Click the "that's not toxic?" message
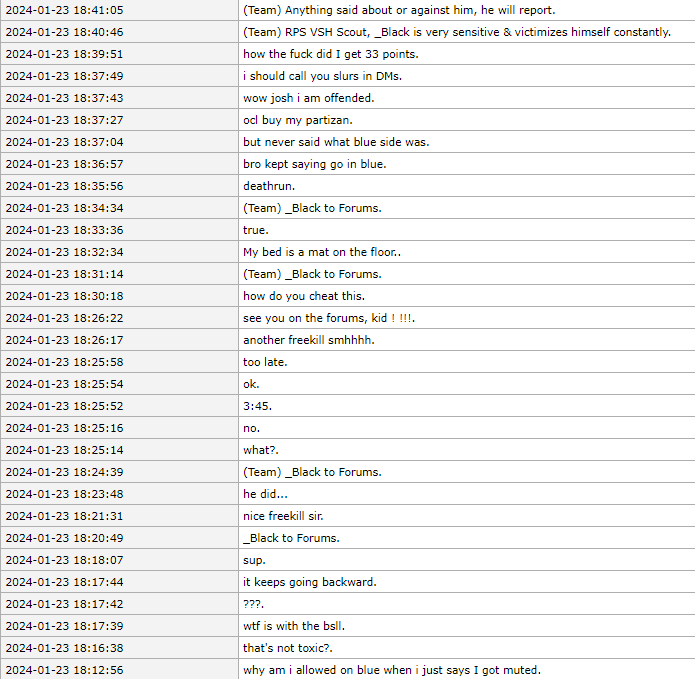Image resolution: width=695 pixels, height=679 pixels. [x=291, y=648]
